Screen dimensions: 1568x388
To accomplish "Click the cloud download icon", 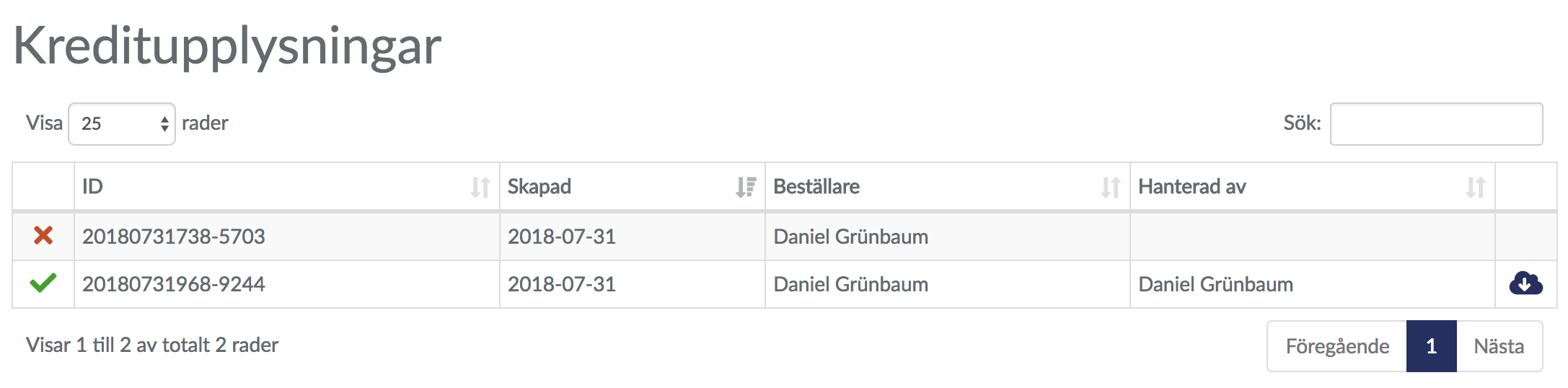I will tap(1525, 283).
